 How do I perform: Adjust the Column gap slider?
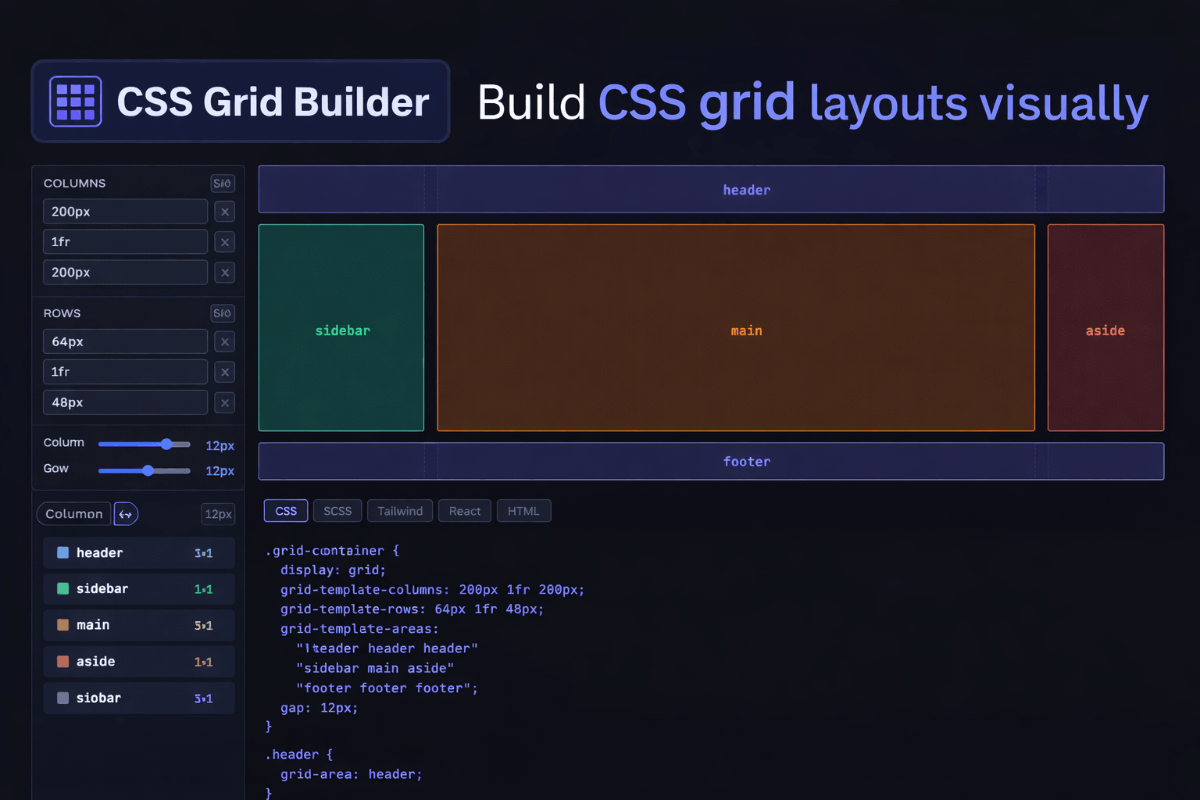click(144, 444)
